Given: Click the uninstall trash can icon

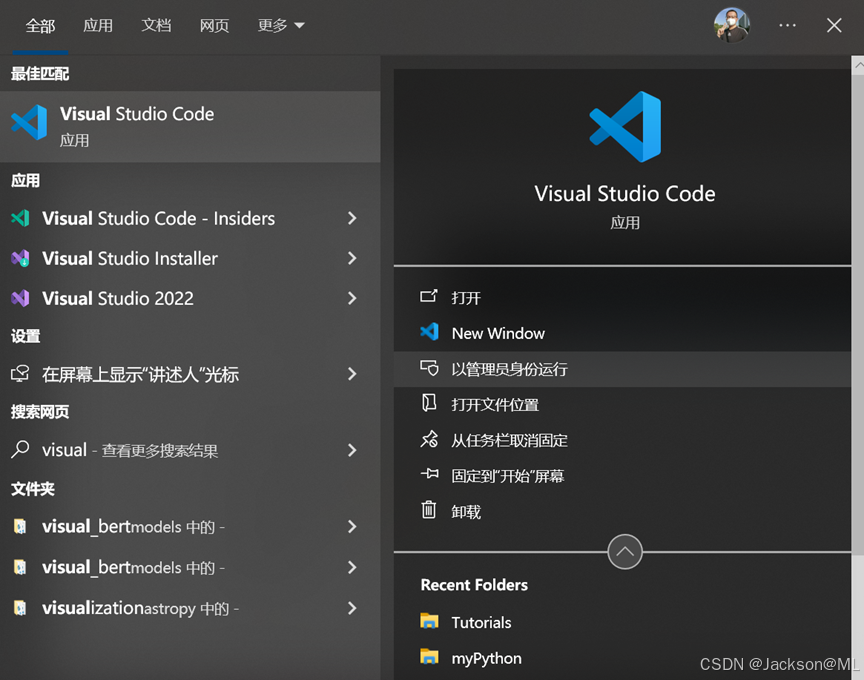Looking at the screenshot, I should coord(429,510).
